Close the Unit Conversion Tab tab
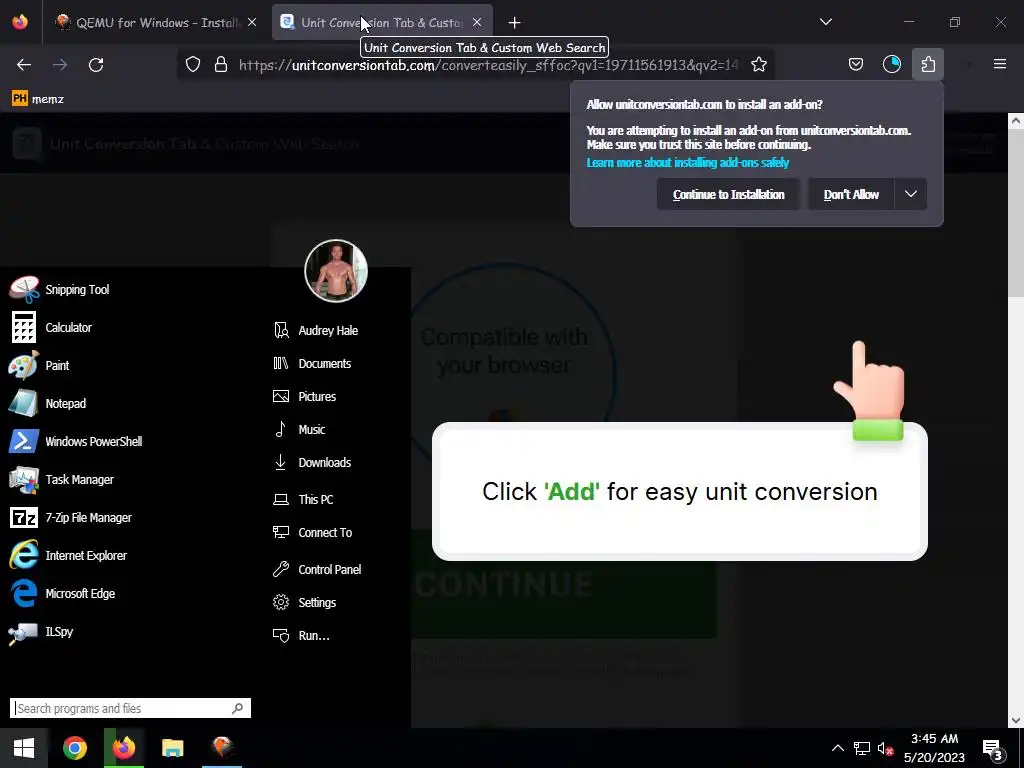 [477, 22]
